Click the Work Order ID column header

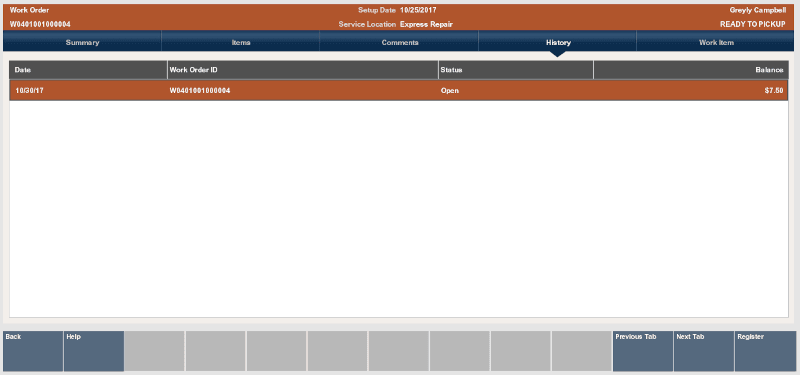coord(303,70)
